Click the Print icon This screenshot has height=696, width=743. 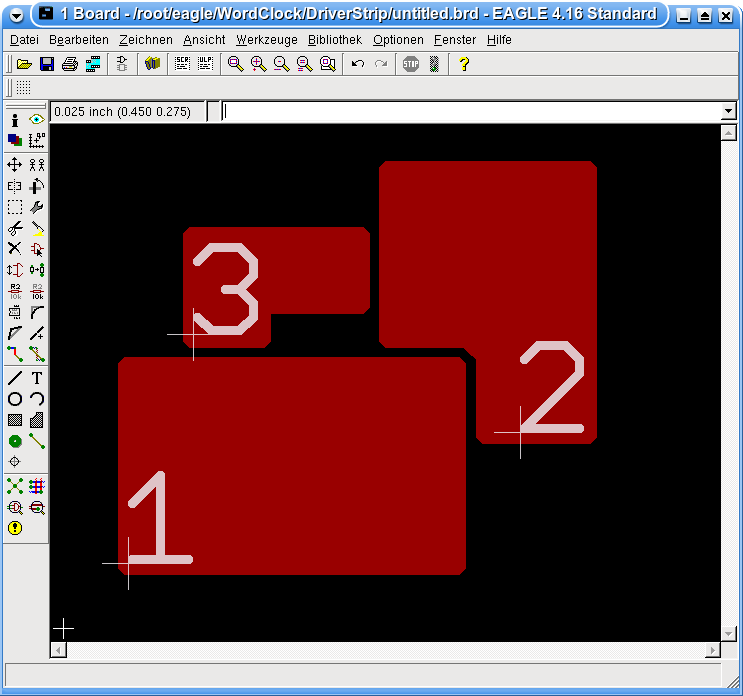pos(70,64)
